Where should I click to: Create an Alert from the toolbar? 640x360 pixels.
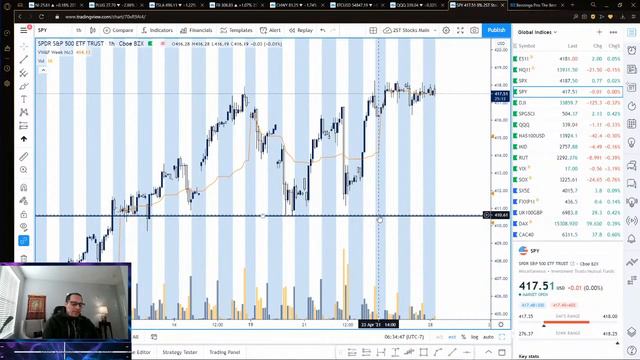pyautogui.click(x=271, y=30)
